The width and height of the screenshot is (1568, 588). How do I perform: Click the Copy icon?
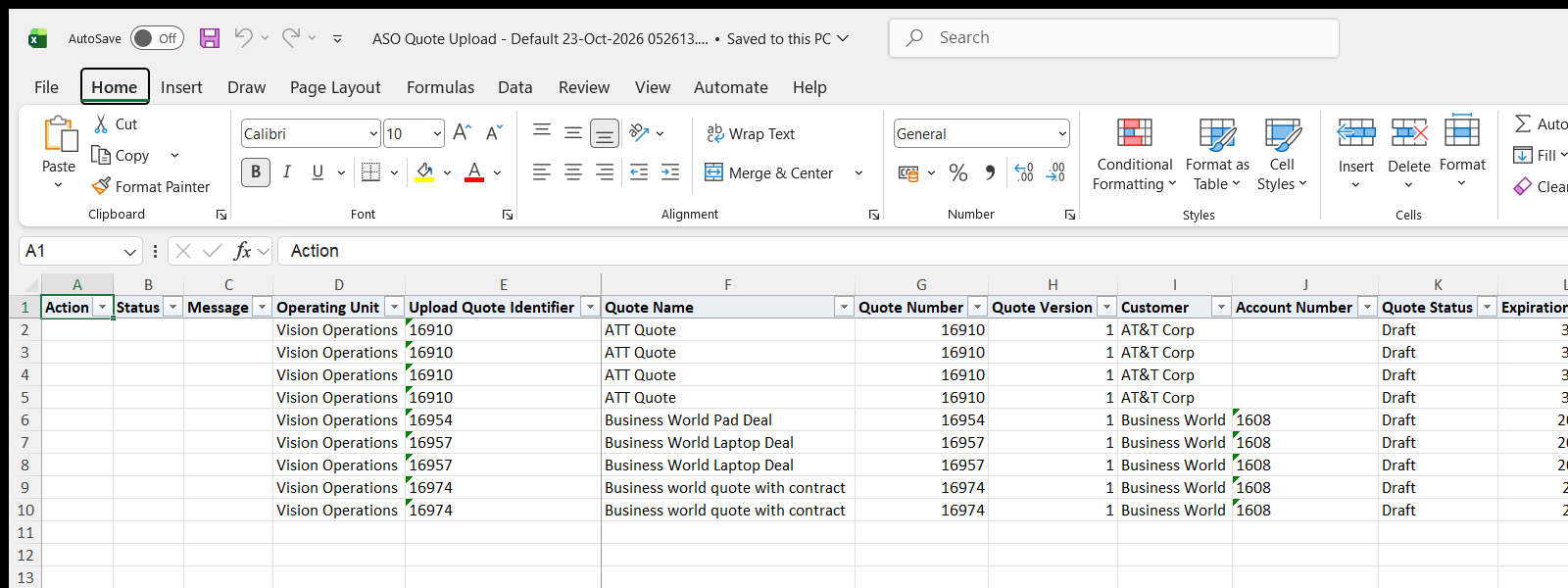(100, 155)
